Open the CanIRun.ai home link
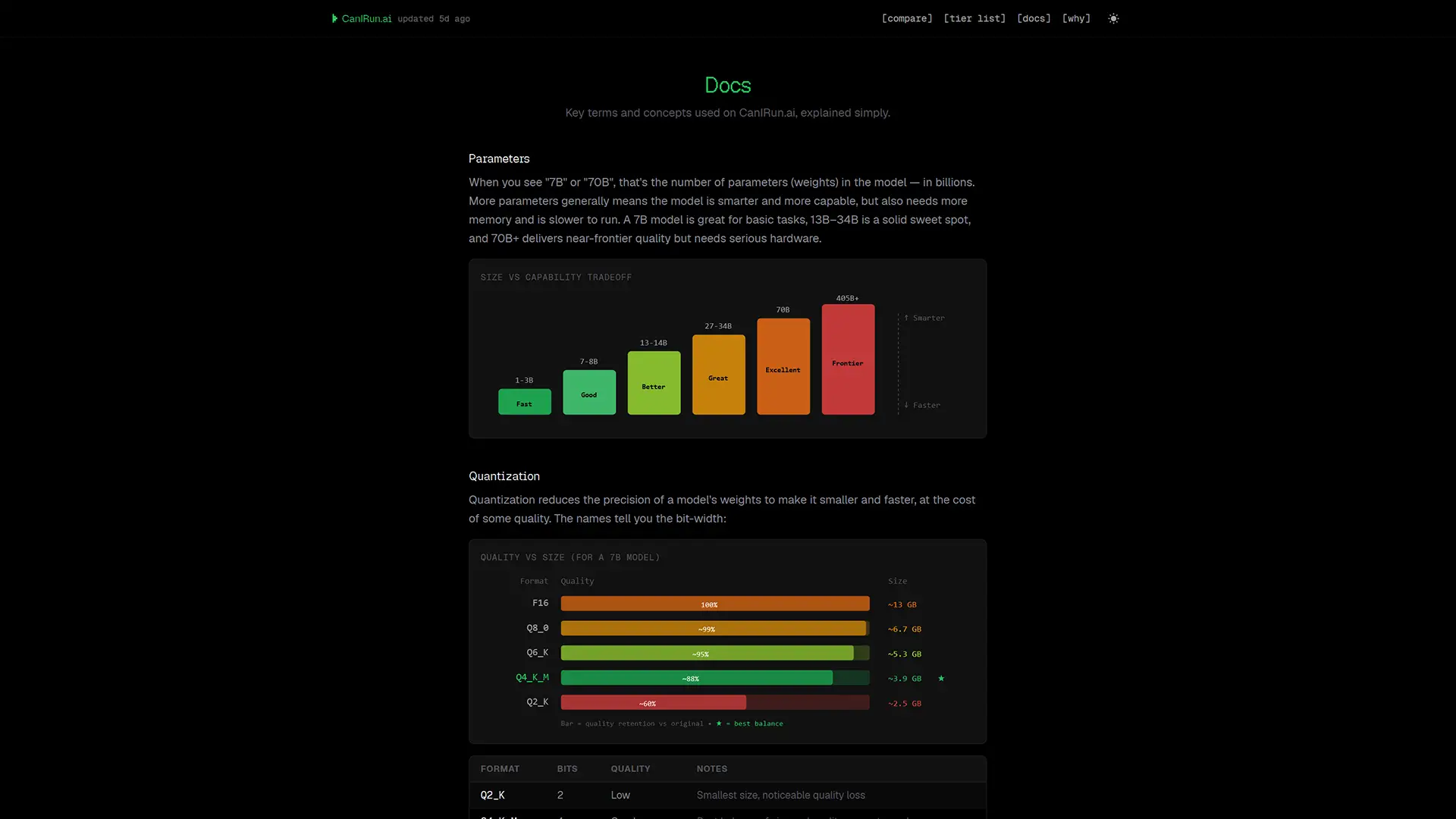 coord(366,18)
